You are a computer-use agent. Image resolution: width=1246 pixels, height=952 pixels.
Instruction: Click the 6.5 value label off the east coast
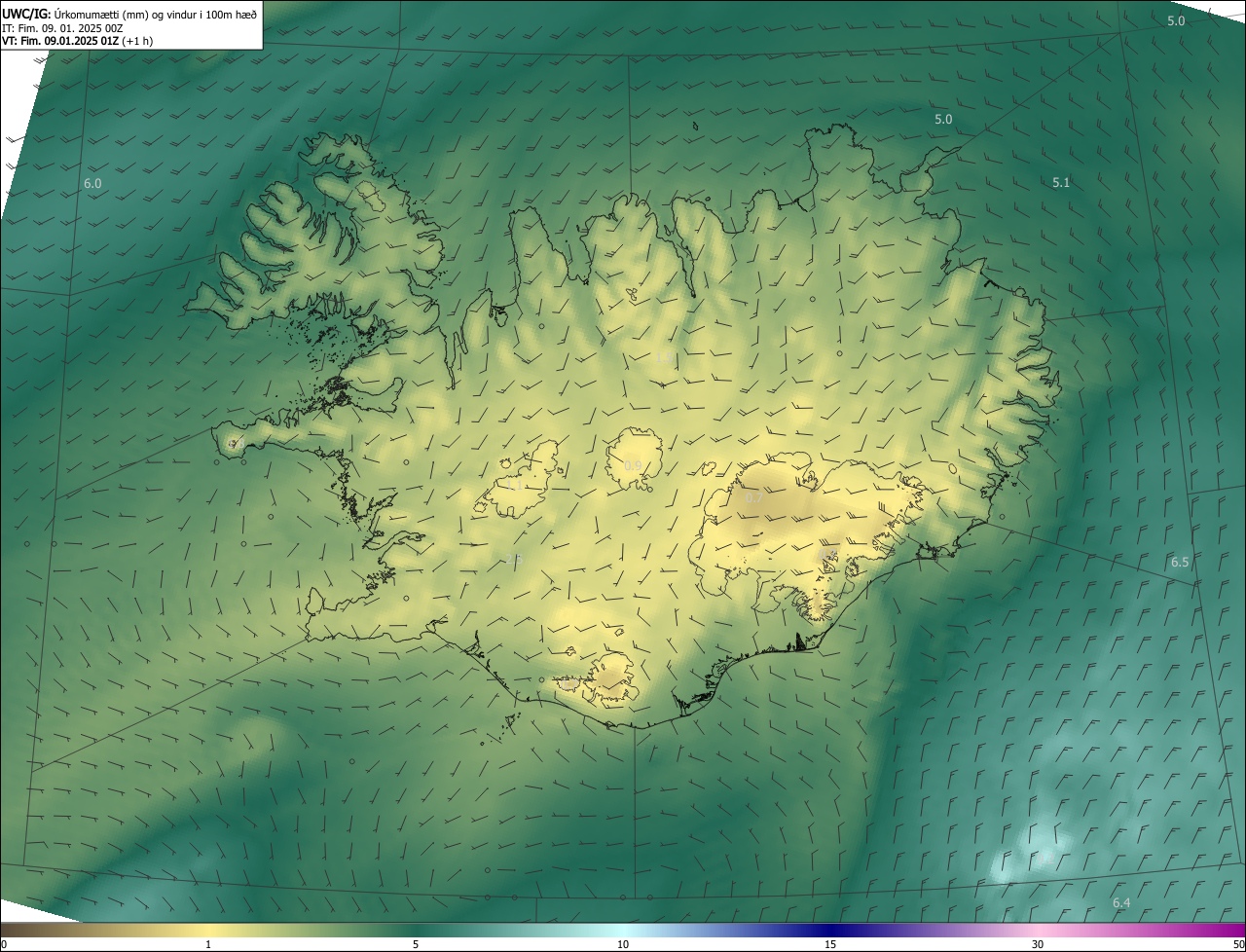(1180, 562)
